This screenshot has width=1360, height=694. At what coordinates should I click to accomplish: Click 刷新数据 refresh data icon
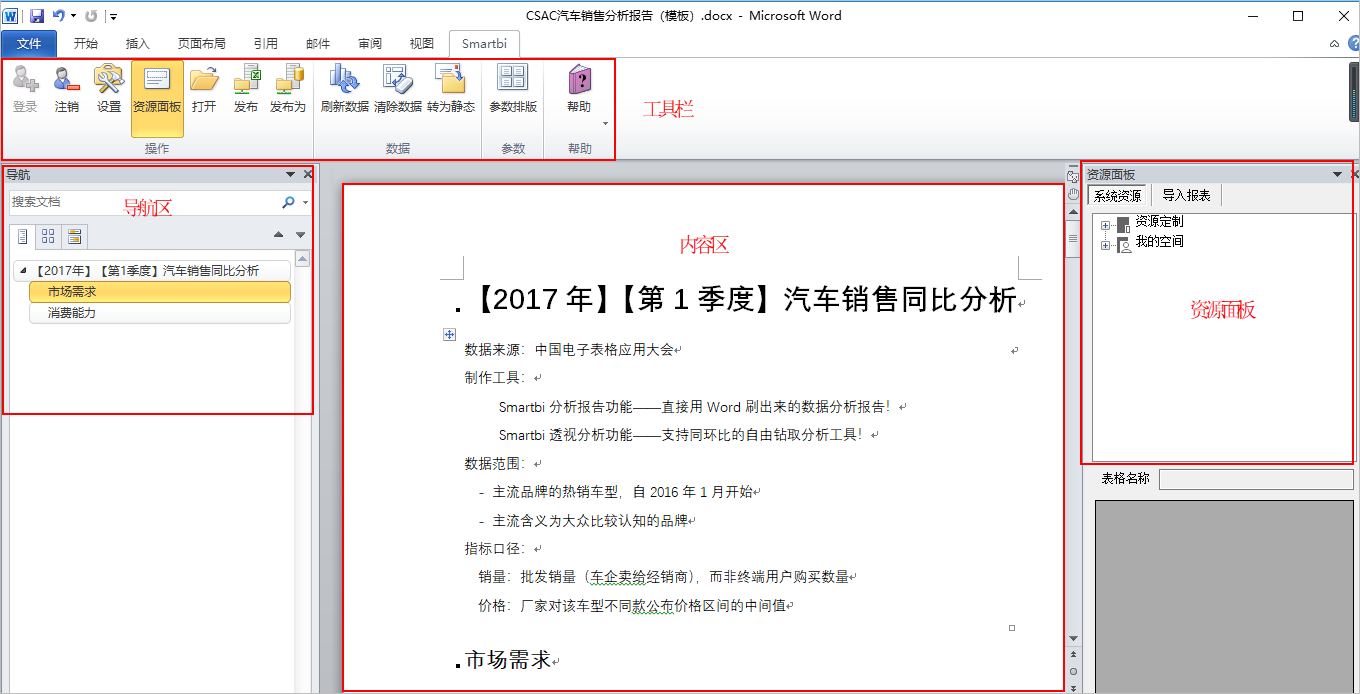[x=345, y=80]
